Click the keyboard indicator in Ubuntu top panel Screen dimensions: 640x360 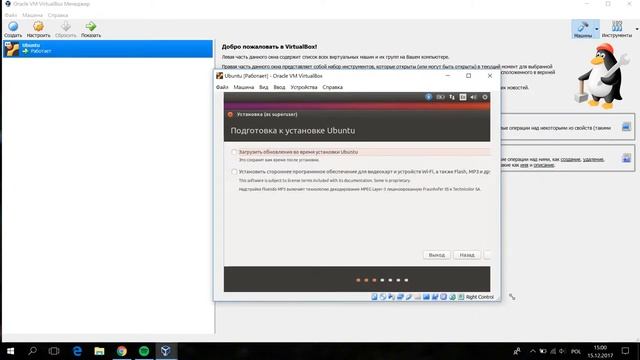pos(440,97)
